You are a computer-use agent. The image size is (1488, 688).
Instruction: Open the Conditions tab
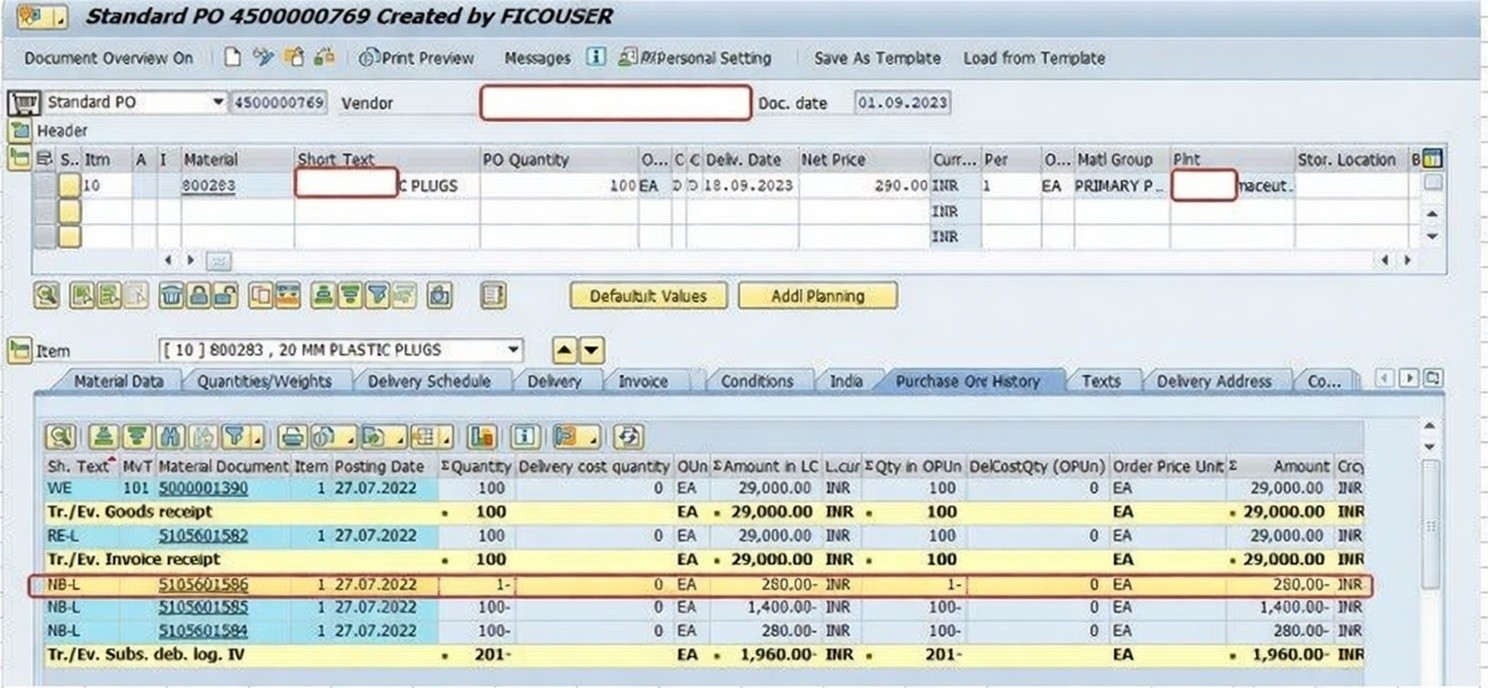(x=756, y=381)
